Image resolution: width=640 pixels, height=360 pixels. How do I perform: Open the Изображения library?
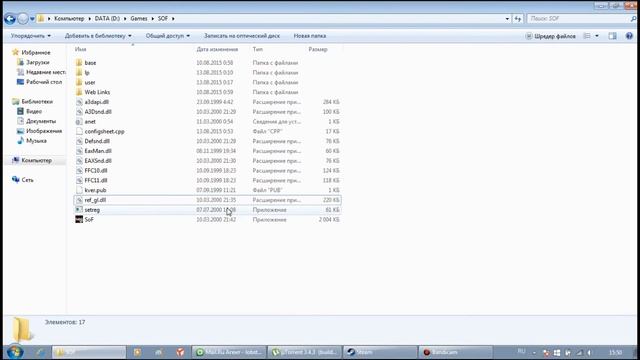tap(44, 131)
